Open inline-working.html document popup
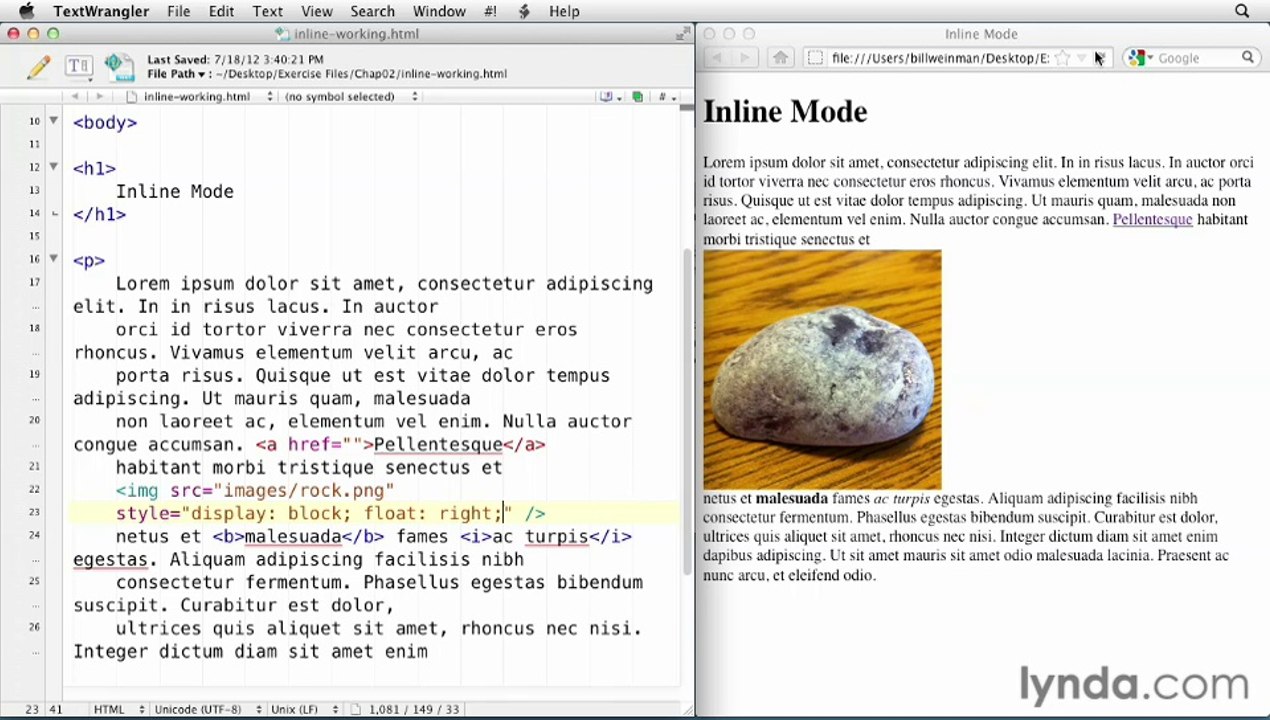Viewport: 1270px width, 720px height. [199, 97]
